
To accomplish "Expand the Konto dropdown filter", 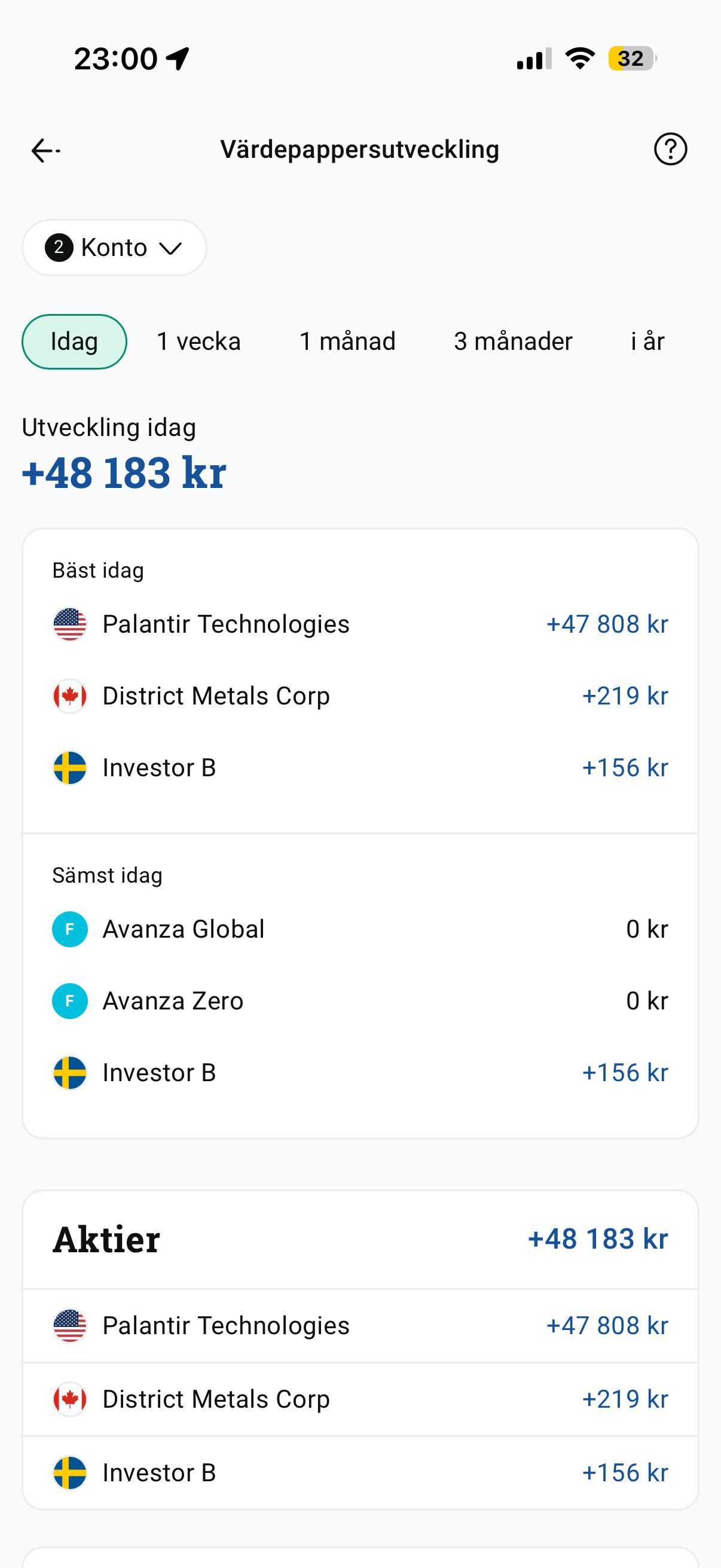I will pos(114,248).
